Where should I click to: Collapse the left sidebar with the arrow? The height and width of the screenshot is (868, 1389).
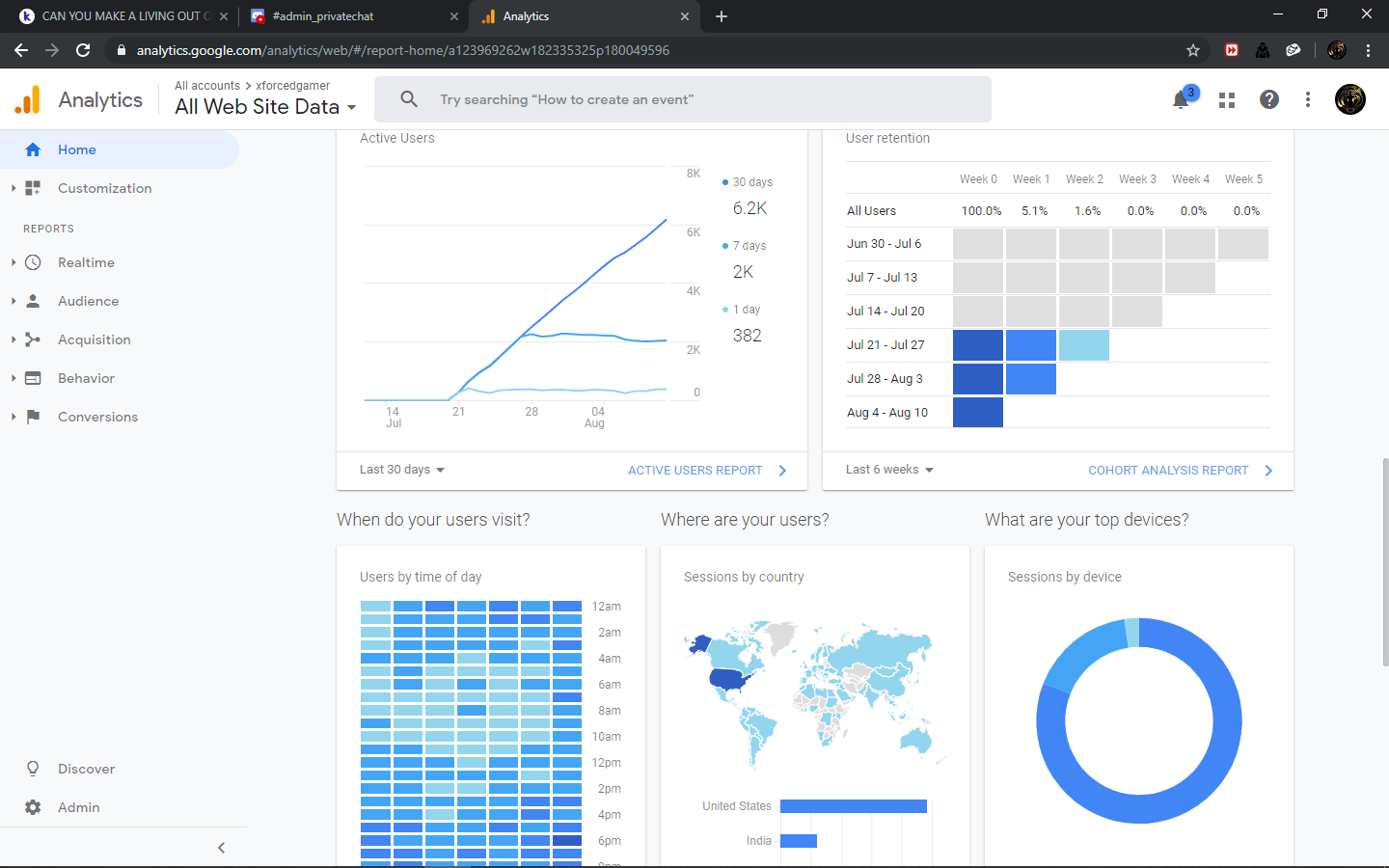[x=221, y=848]
